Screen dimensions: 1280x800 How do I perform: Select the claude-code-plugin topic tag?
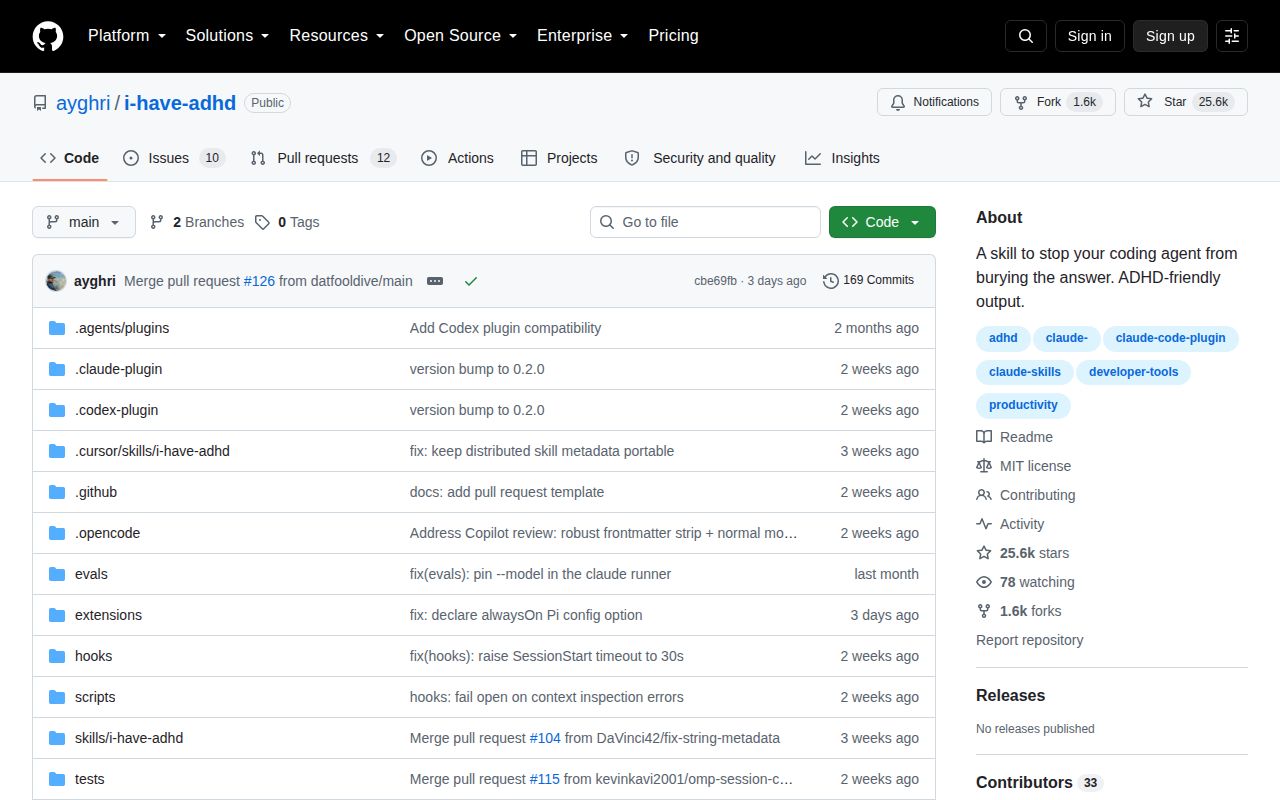click(x=1170, y=338)
